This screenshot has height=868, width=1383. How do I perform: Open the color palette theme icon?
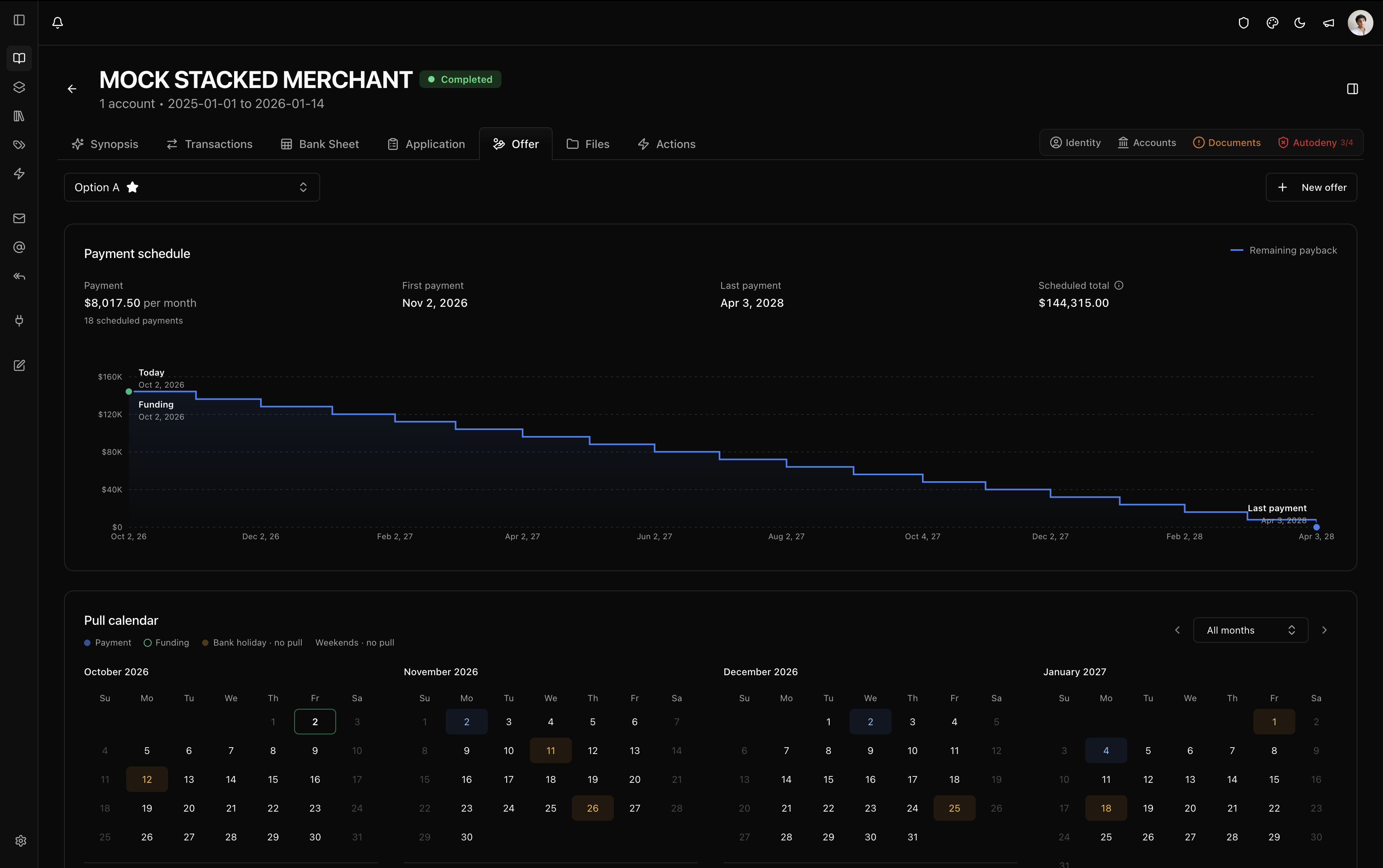(x=1272, y=23)
